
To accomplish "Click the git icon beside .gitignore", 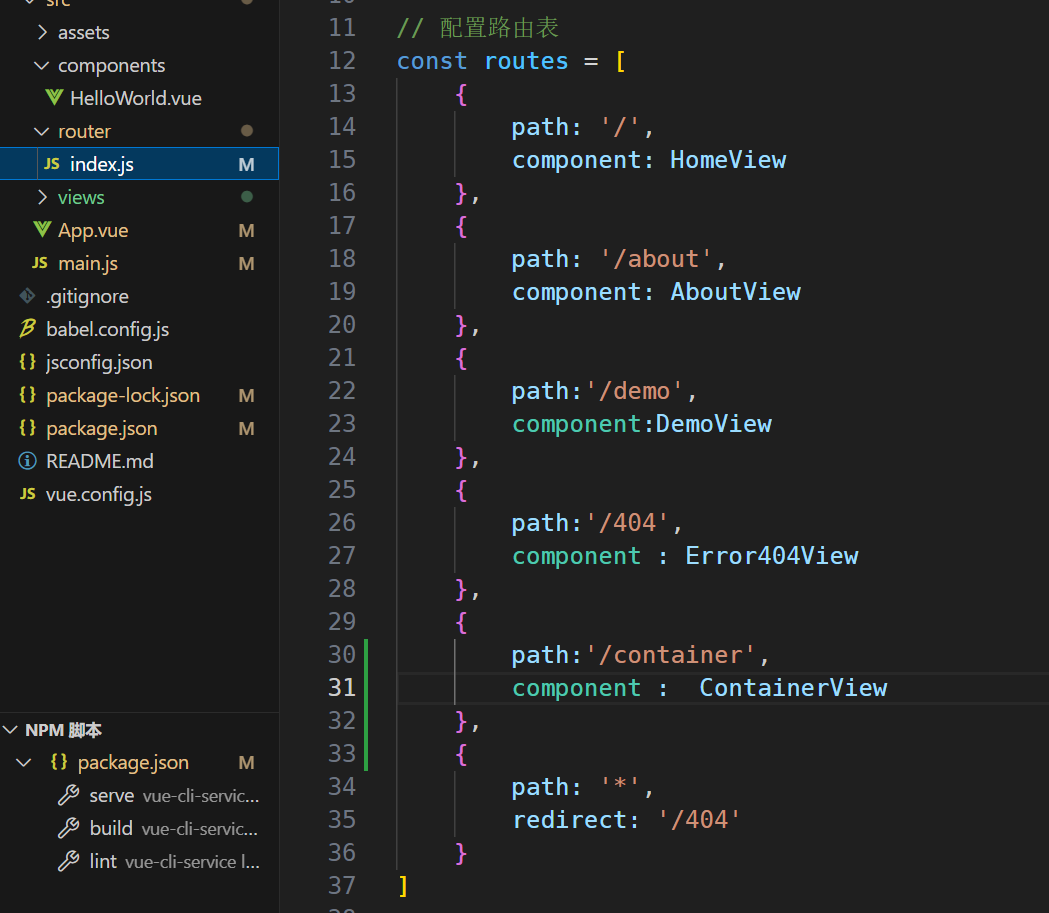I will [27, 296].
